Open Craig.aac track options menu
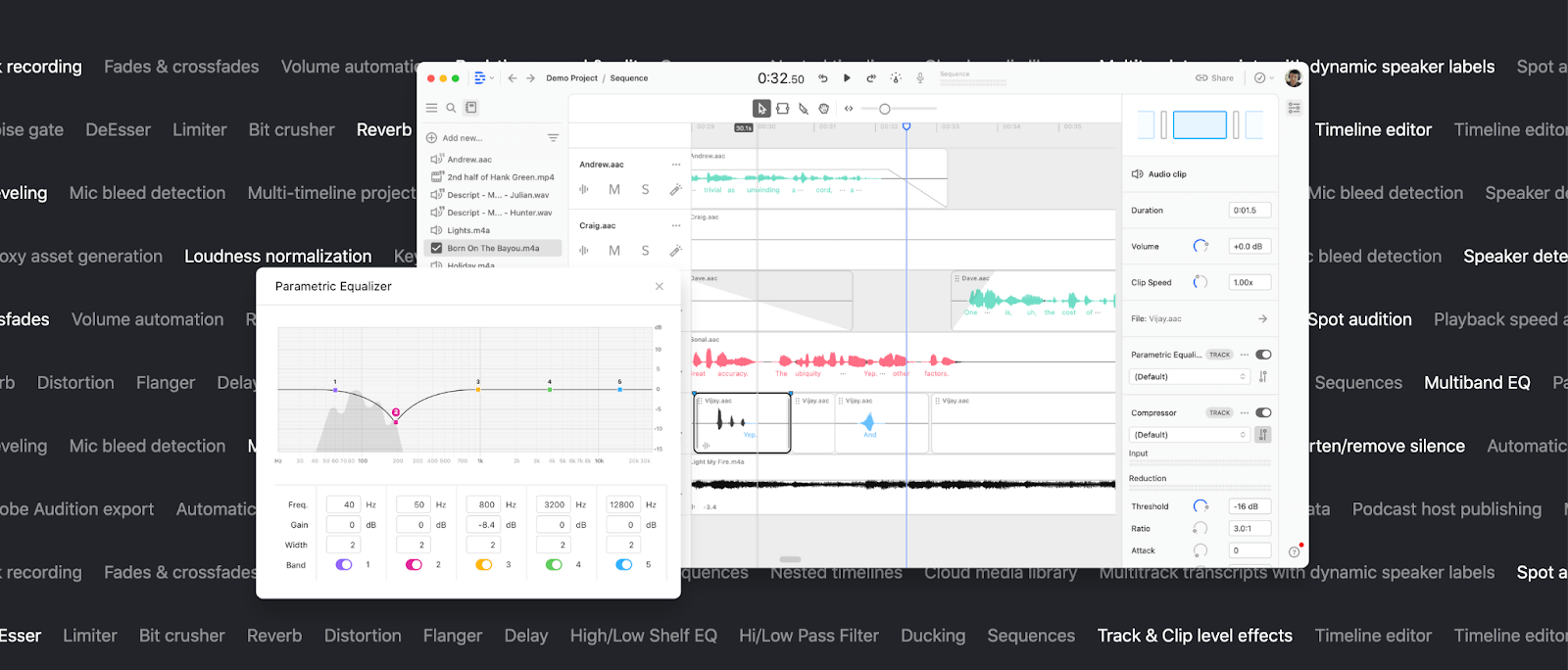1568x670 pixels. click(x=675, y=225)
